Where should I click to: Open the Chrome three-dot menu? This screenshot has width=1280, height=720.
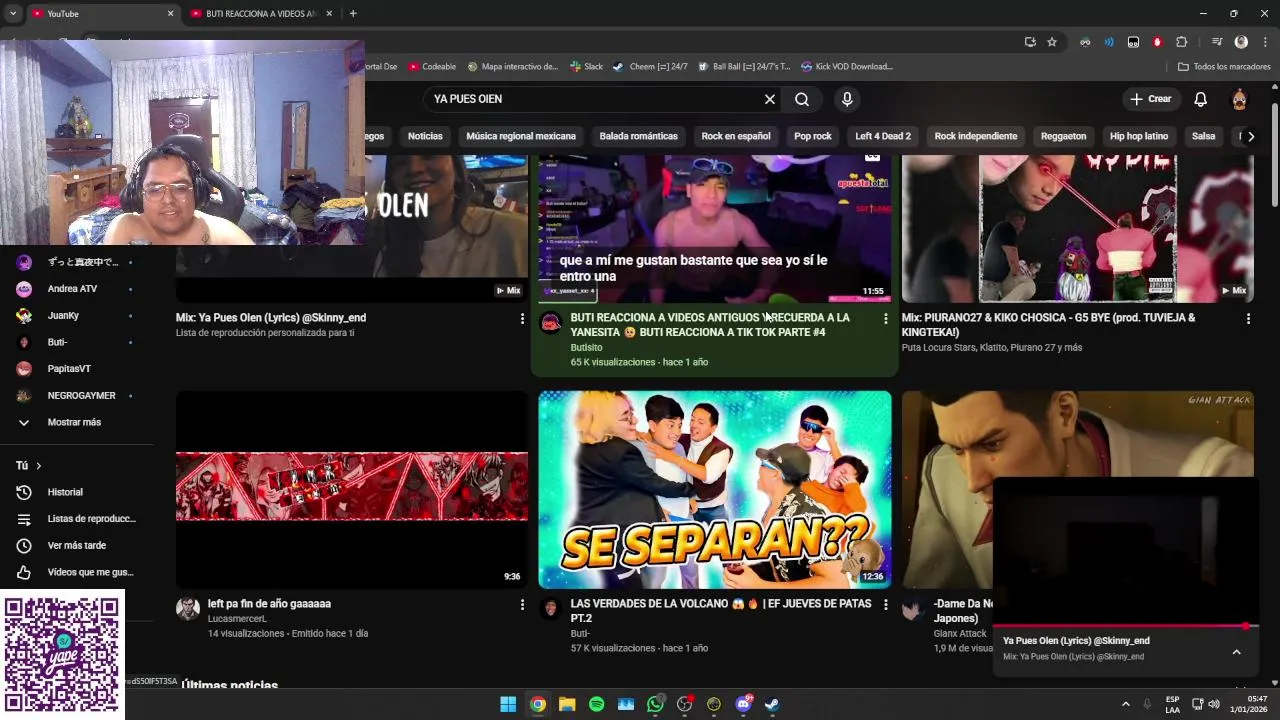(1264, 42)
